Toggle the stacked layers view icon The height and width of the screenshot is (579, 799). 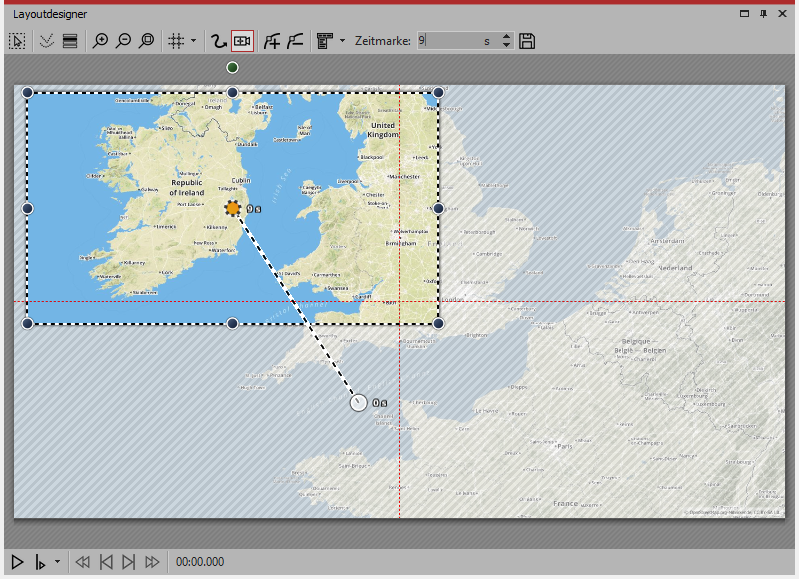[x=70, y=41]
